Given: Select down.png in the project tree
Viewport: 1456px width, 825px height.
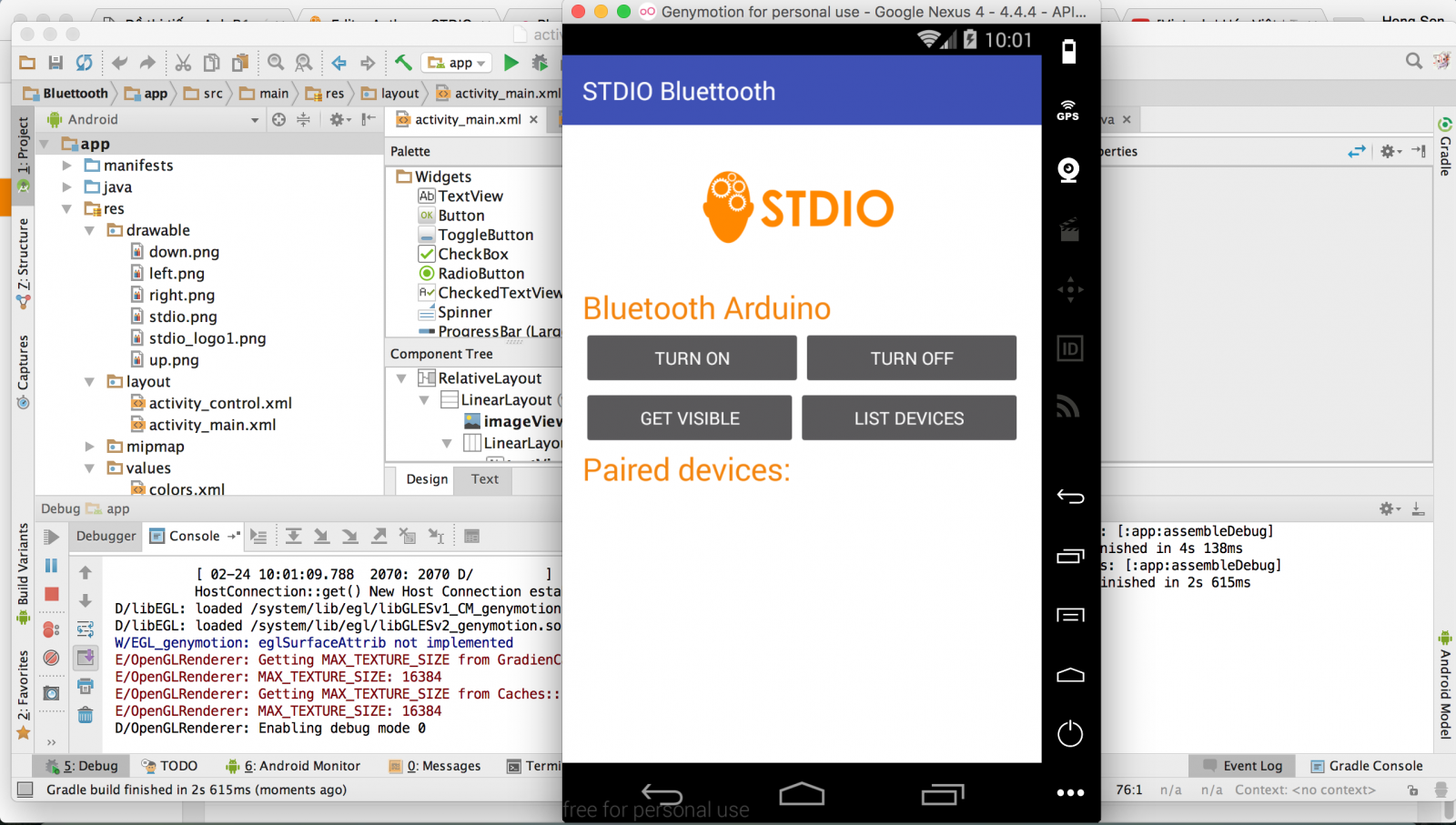Looking at the screenshot, I should [x=175, y=252].
